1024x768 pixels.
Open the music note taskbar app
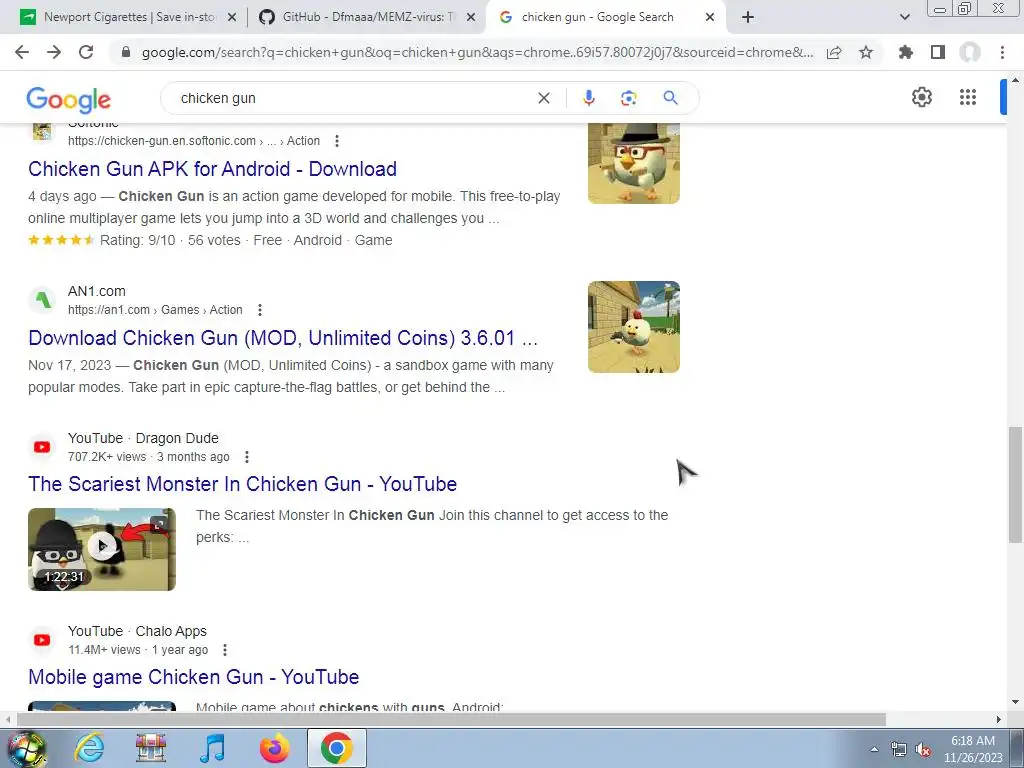coord(213,748)
